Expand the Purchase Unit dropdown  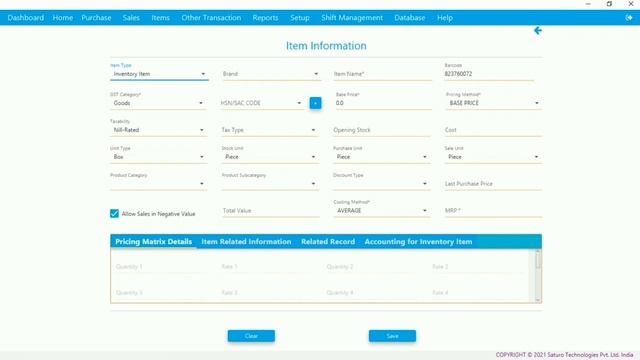coord(381,157)
